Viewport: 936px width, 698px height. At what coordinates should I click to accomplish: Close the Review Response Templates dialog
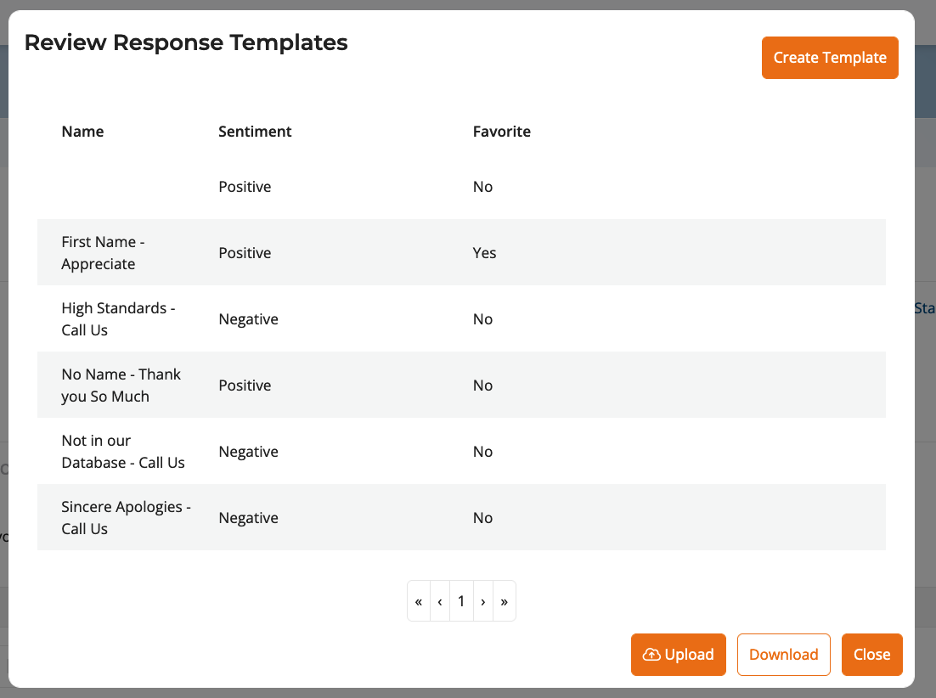click(x=871, y=655)
